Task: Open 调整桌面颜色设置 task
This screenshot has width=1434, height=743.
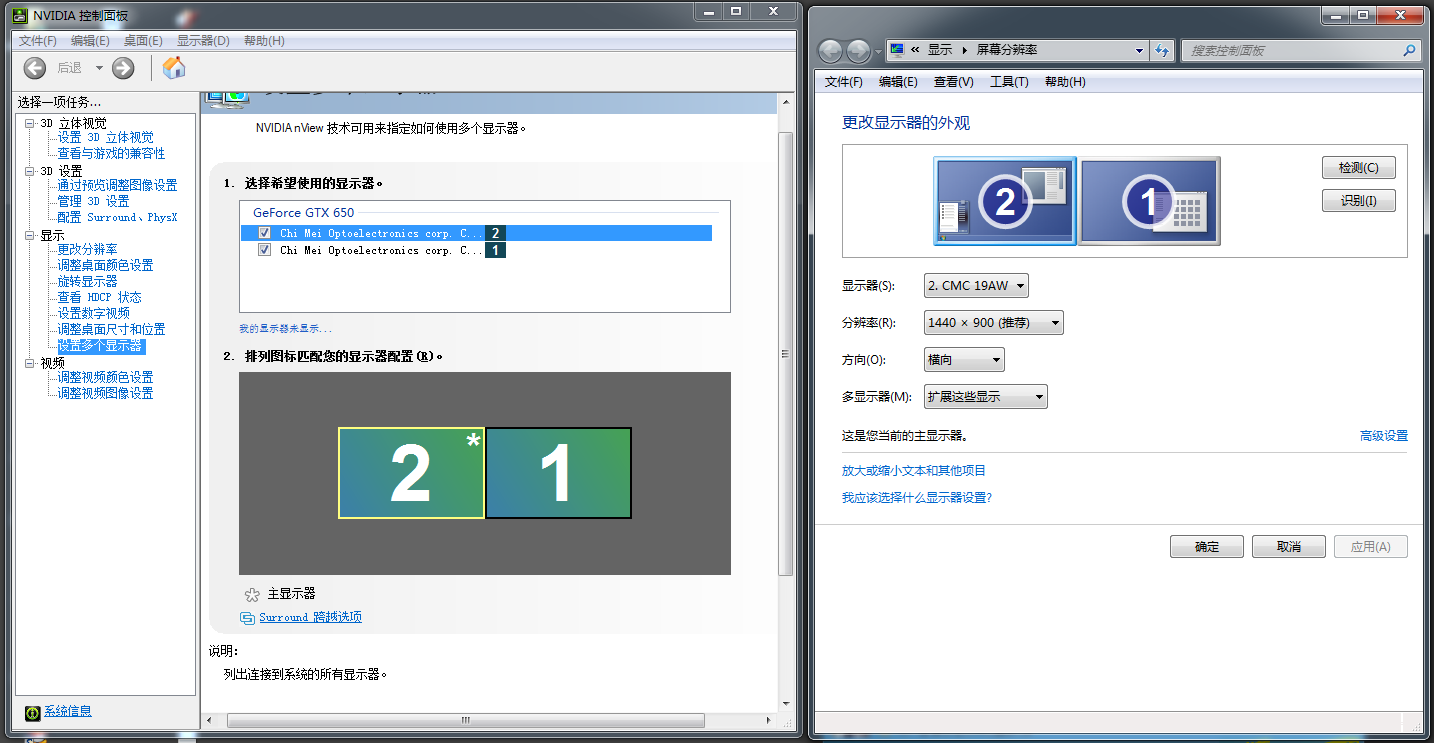Action: point(105,266)
